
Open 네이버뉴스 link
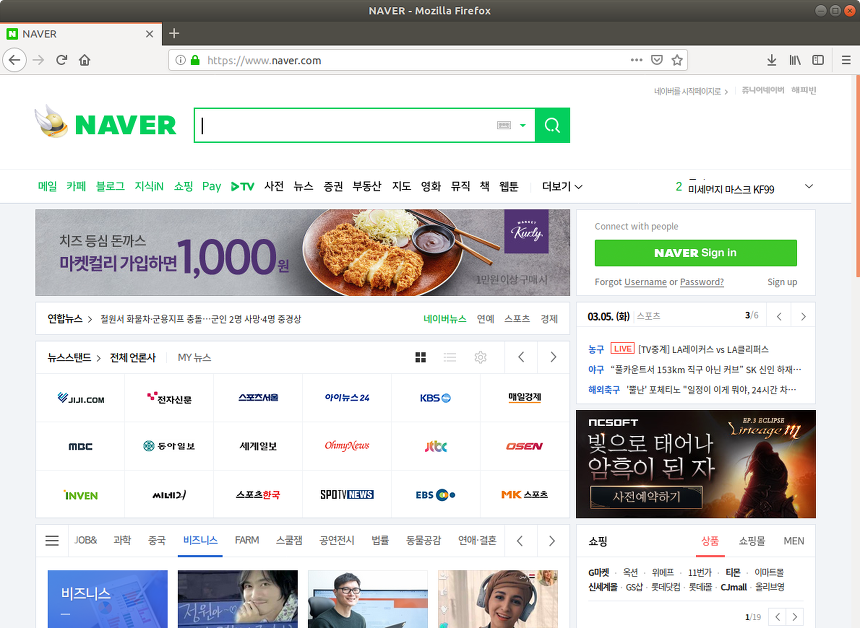point(444,319)
